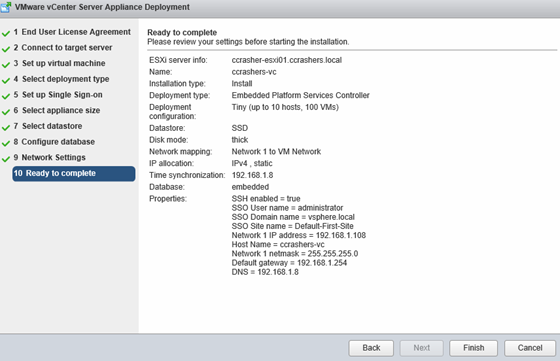
Task: Click the VMware vCenter title bar icon
Action: (x=6, y=7)
